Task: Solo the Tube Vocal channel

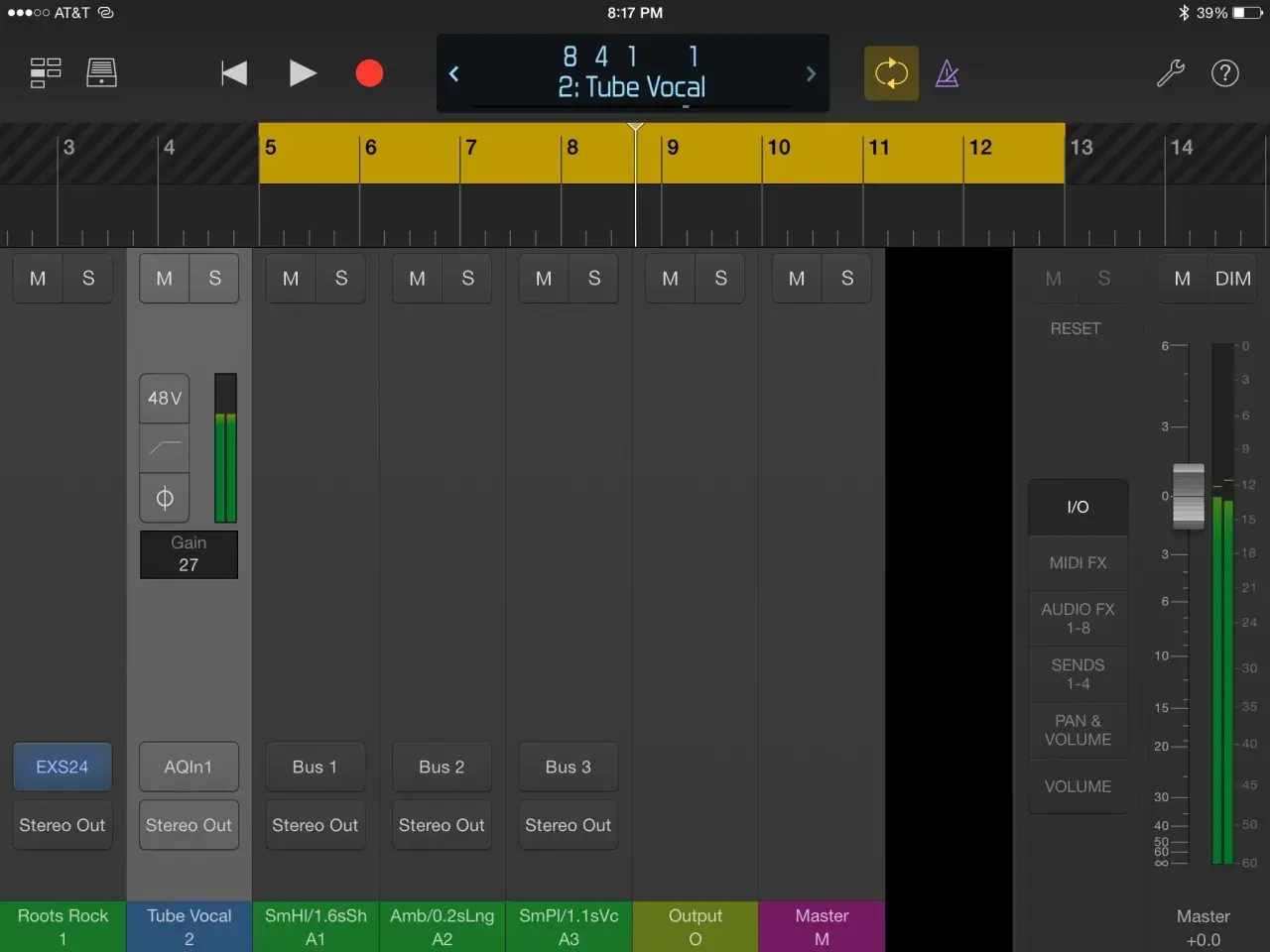Action: tap(215, 279)
